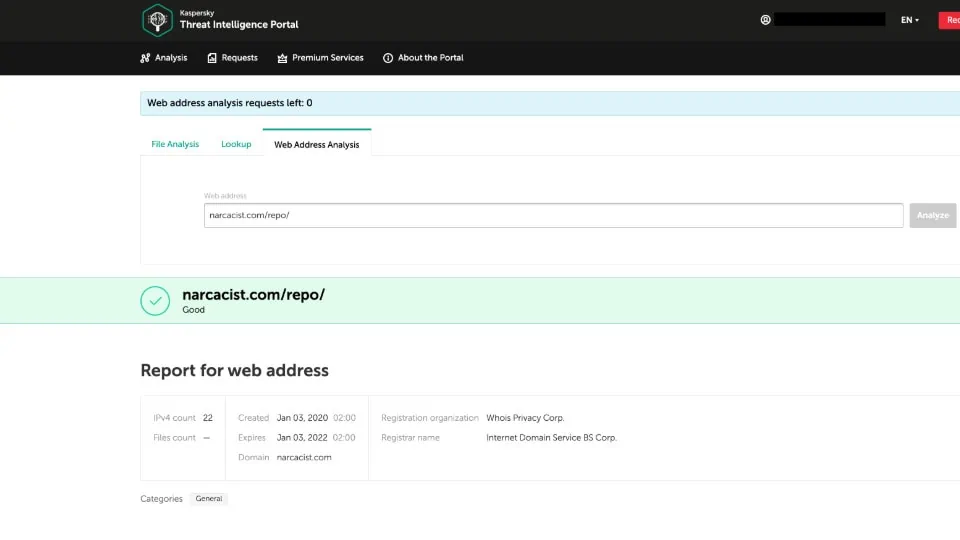The height and width of the screenshot is (540, 960).
Task: Click the blacked-out username field
Action: tap(830, 20)
